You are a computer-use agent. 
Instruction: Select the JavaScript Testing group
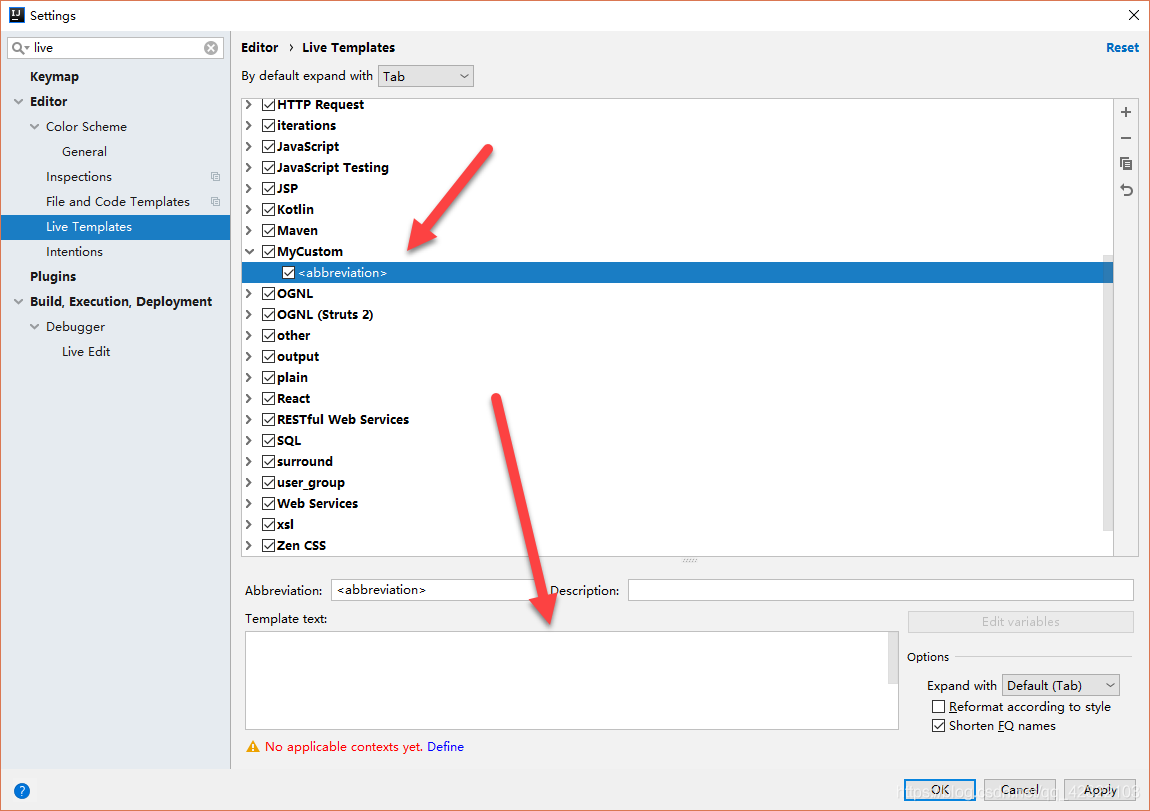(x=333, y=167)
